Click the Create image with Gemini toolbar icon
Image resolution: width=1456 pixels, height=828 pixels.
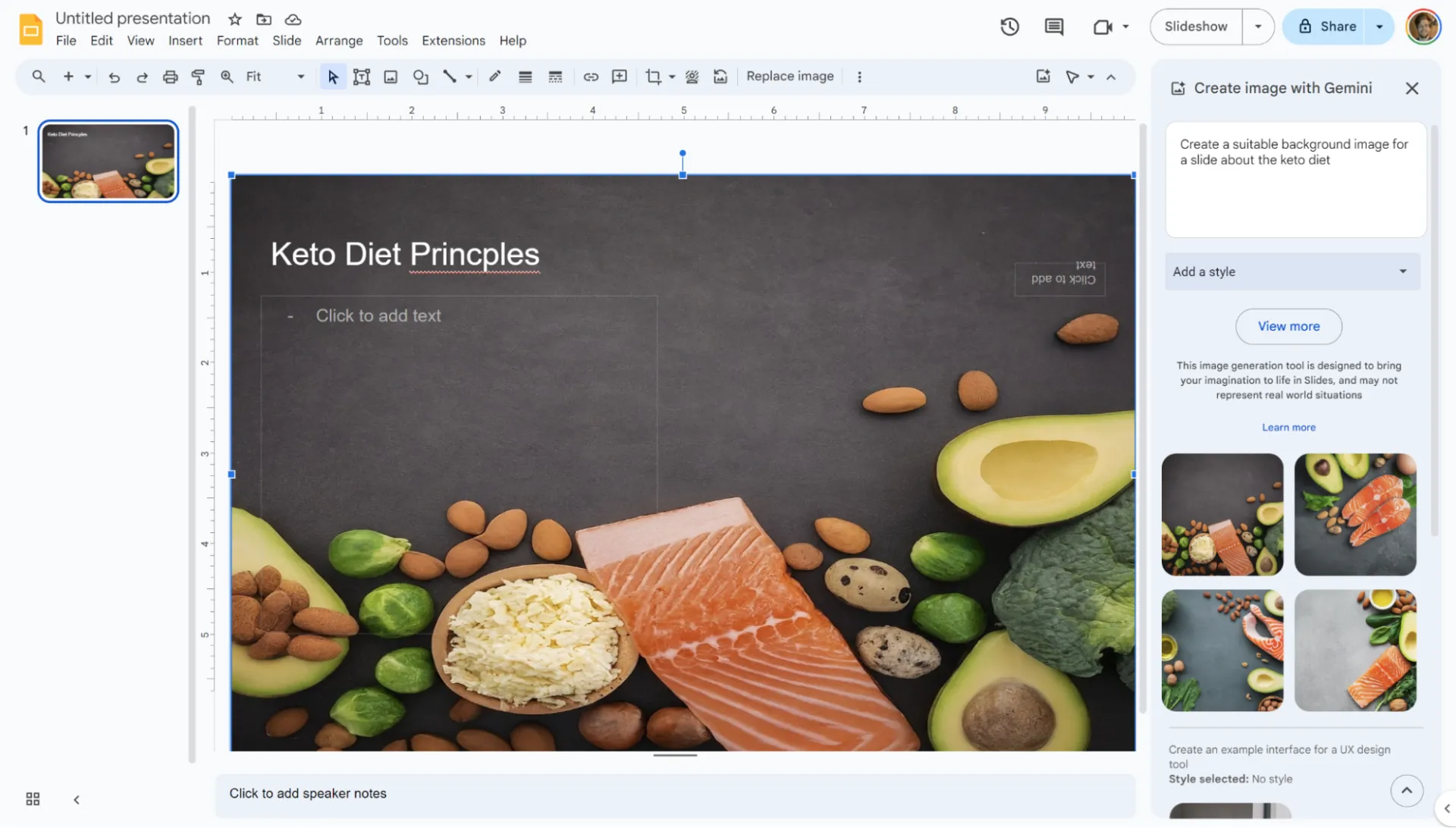(1043, 77)
